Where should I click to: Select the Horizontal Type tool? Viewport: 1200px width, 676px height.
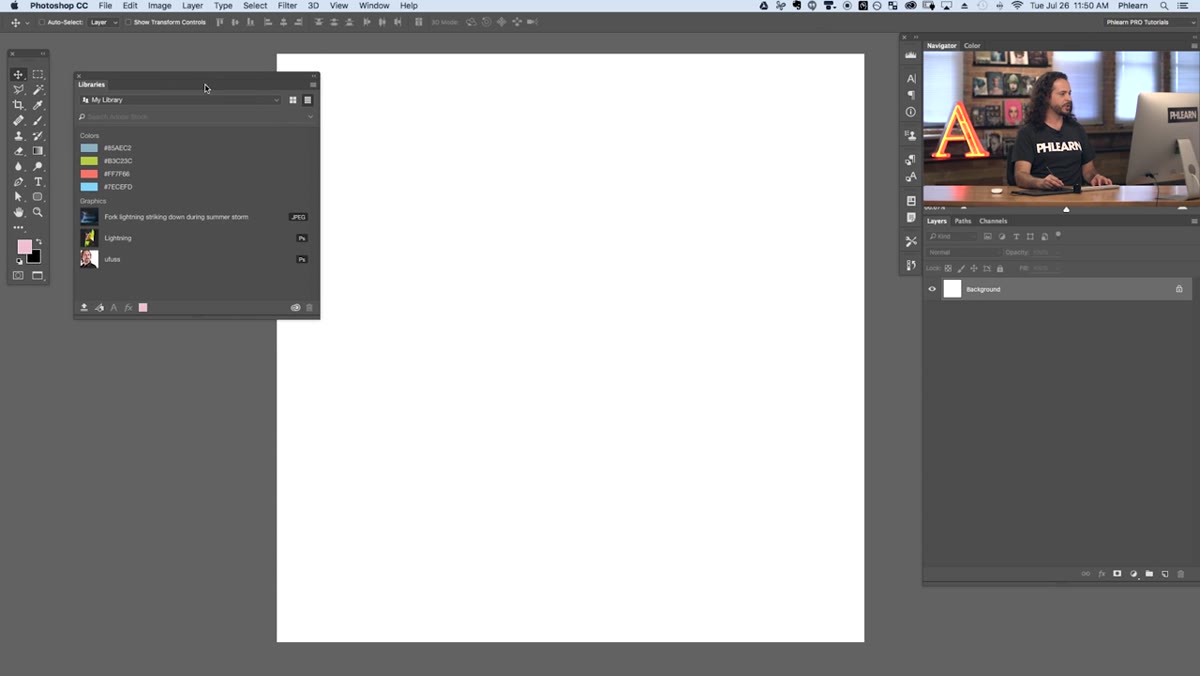(38, 182)
